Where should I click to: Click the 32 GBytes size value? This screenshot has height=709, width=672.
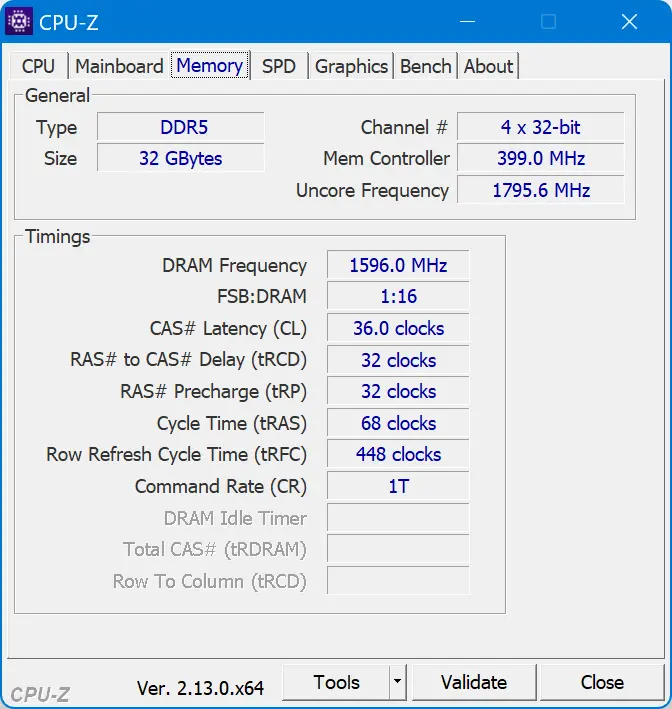click(x=181, y=158)
